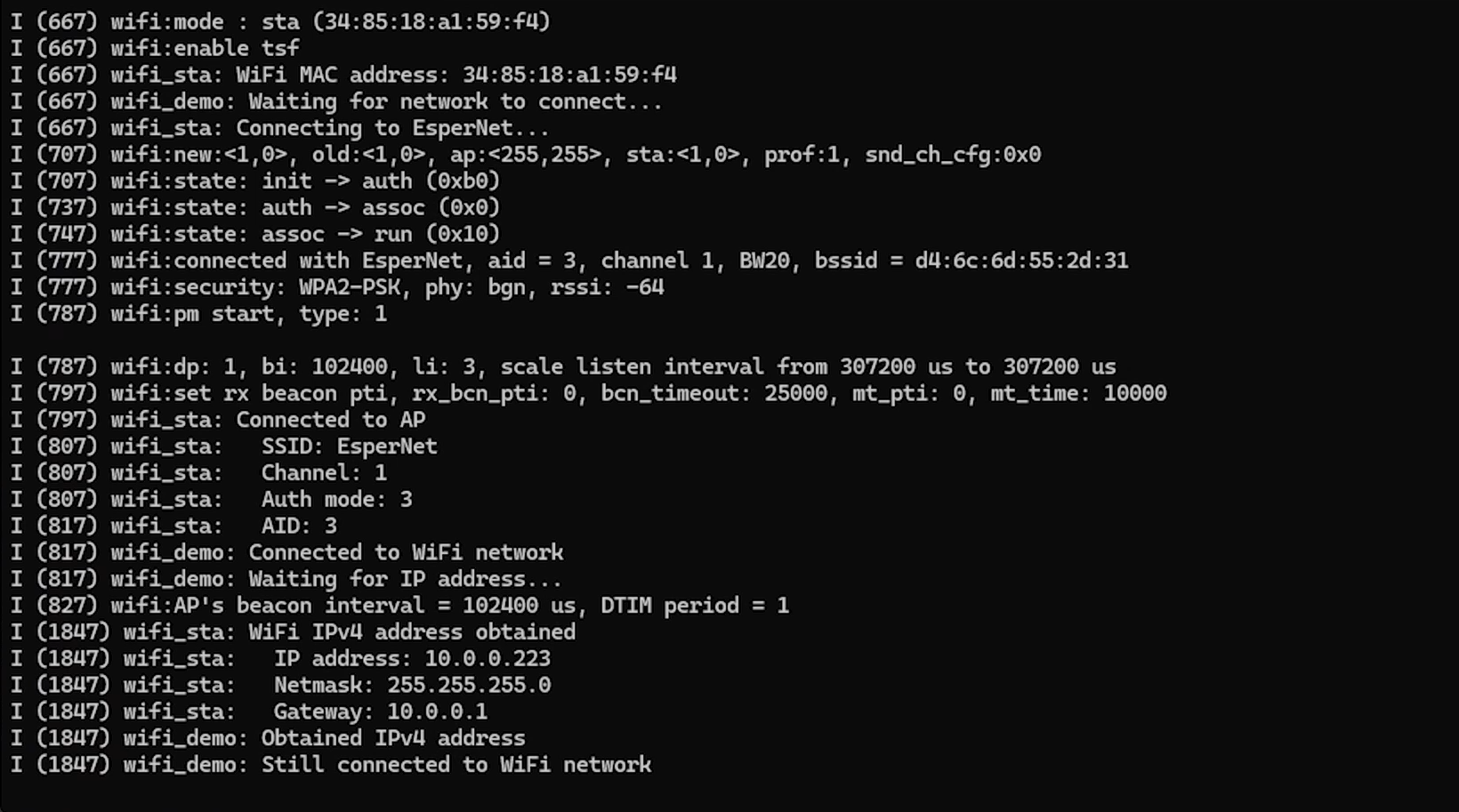The width and height of the screenshot is (1459, 812).
Task: Click the "Connecting to EsperNet..." message
Action: [x=392, y=128]
